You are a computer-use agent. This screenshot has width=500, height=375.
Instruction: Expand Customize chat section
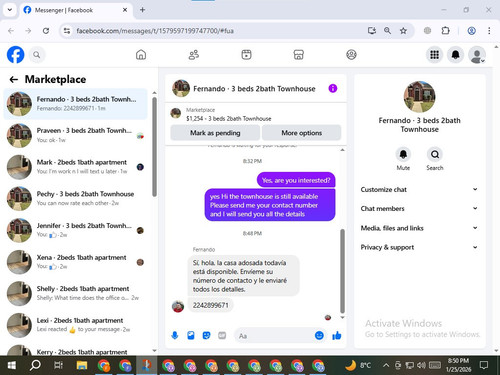[419, 189]
